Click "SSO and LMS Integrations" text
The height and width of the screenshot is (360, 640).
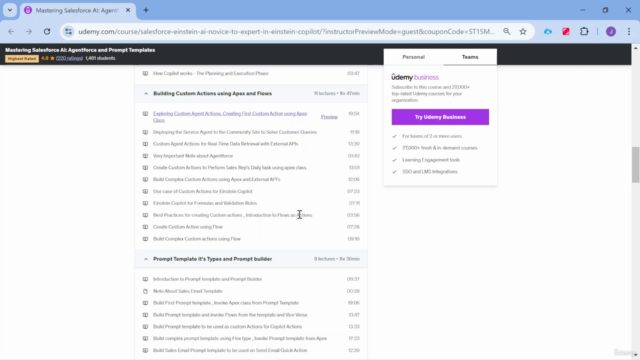click(430, 172)
